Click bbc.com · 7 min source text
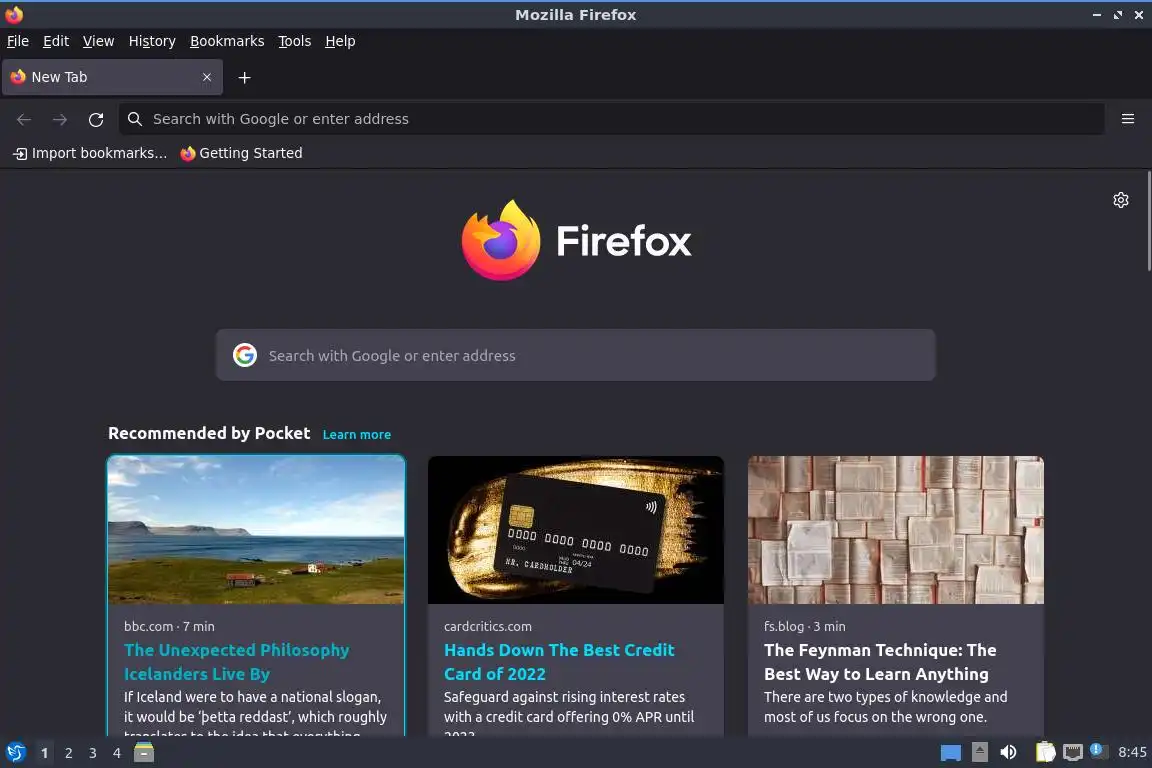This screenshot has height=768, width=1152. (x=169, y=626)
